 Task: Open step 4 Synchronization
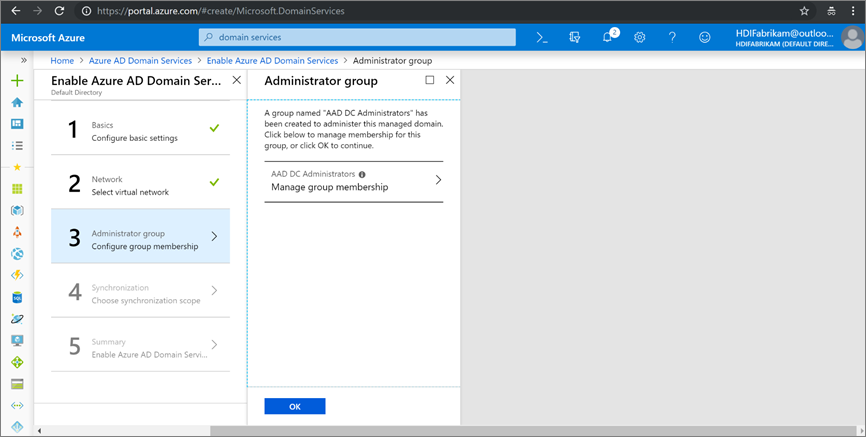click(140, 291)
